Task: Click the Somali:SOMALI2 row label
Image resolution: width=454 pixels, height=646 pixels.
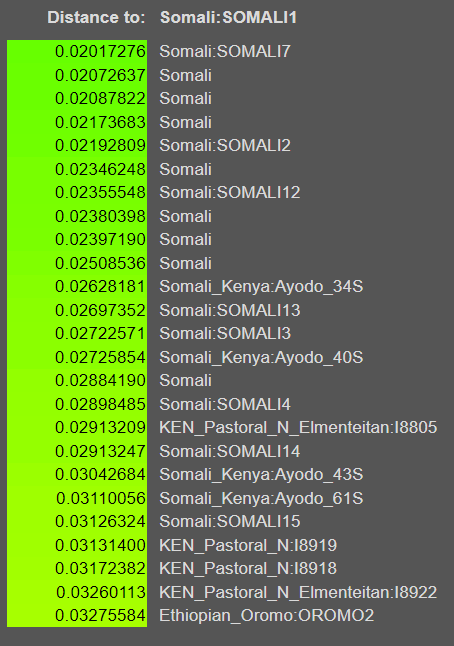Action: coord(225,145)
